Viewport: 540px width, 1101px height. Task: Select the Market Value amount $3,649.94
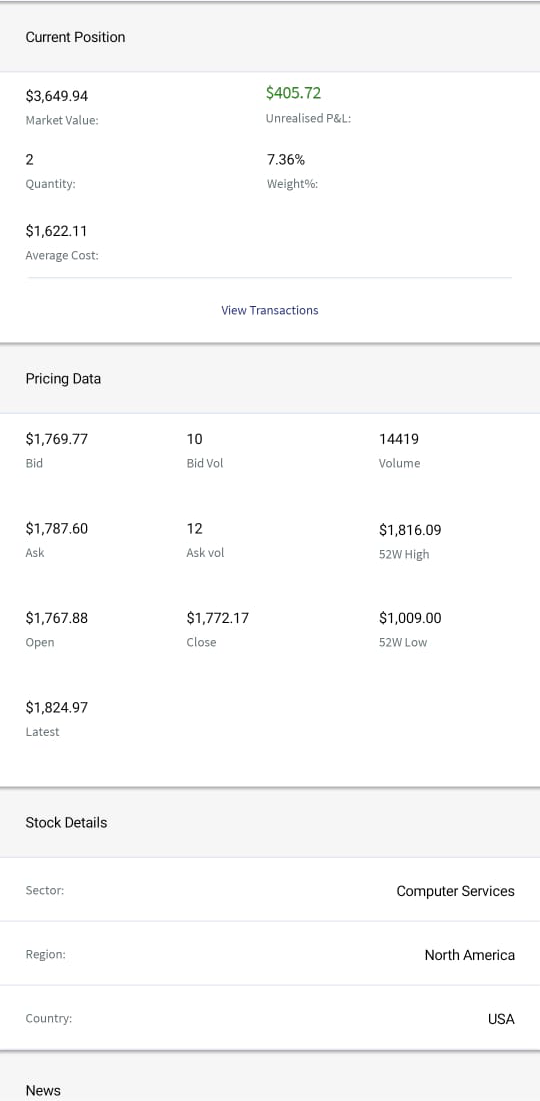coord(57,96)
